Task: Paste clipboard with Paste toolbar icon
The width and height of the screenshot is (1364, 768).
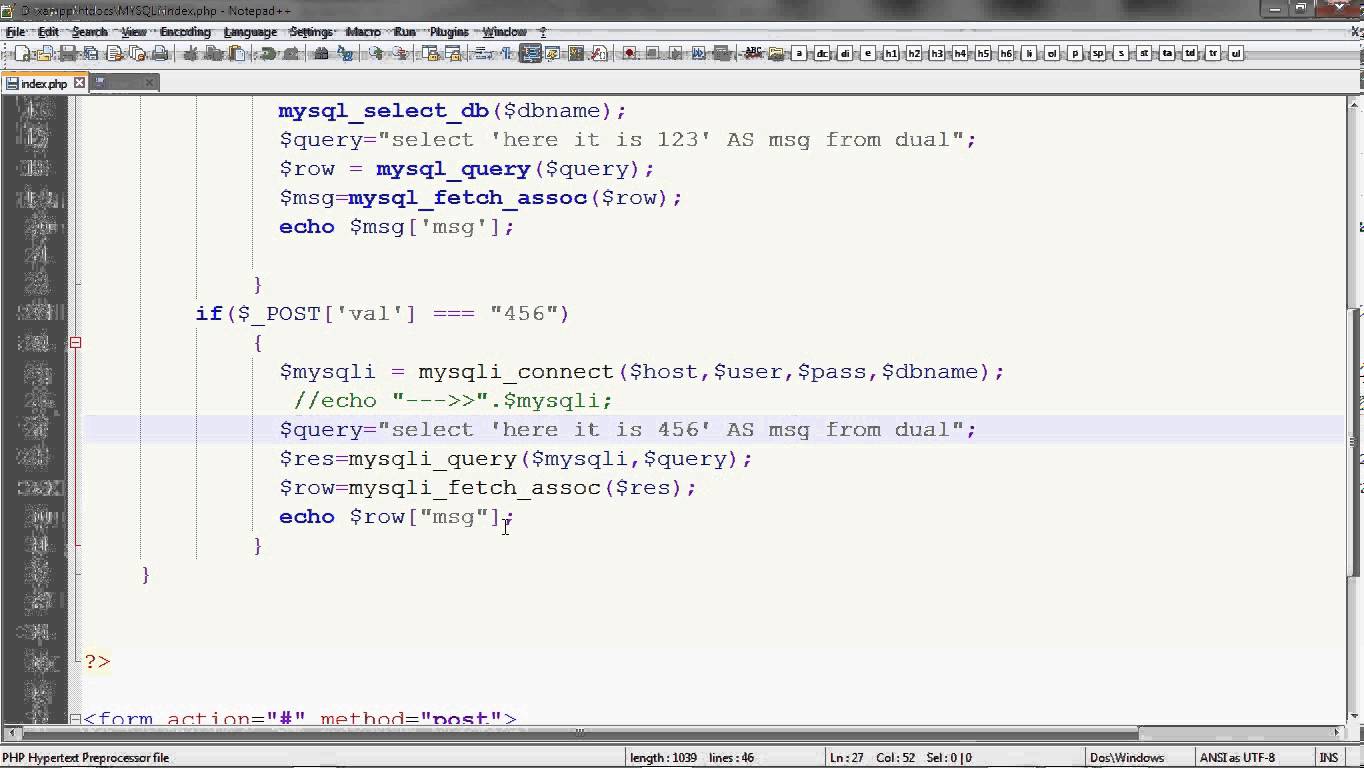Action: [237, 53]
